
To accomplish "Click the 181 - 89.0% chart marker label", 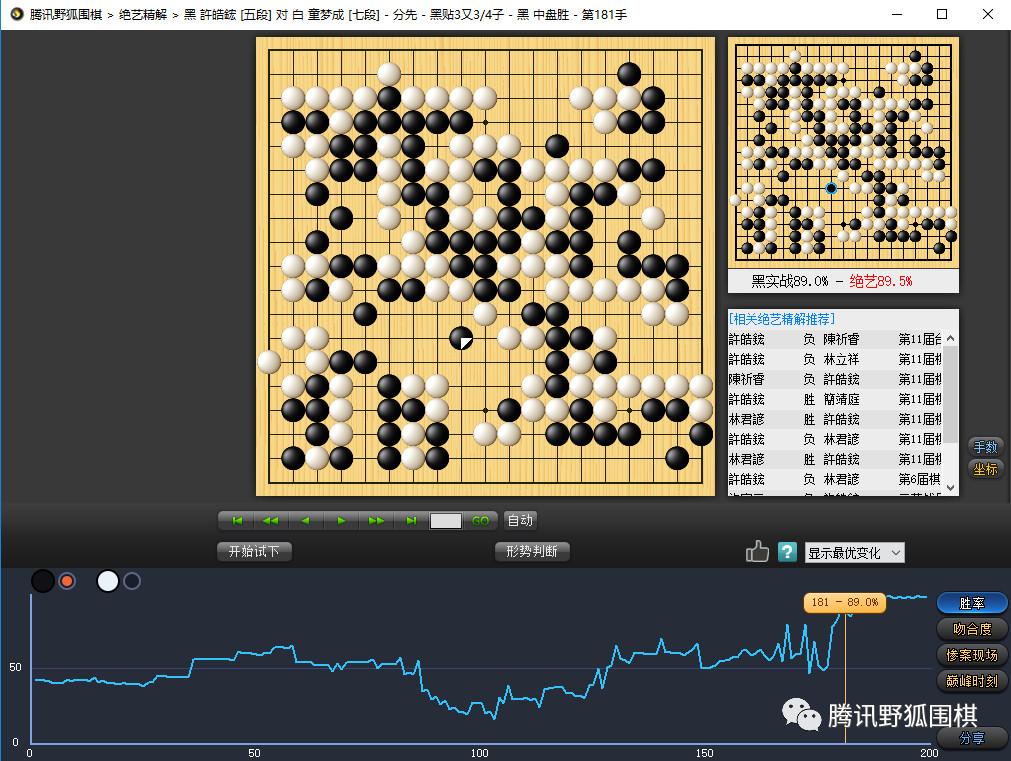I will (845, 602).
